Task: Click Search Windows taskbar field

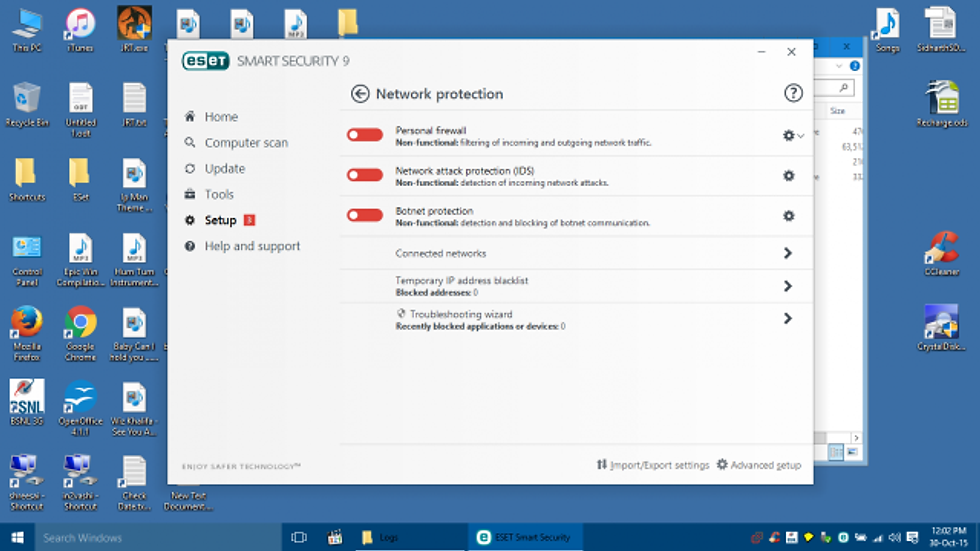Action: click(x=158, y=537)
